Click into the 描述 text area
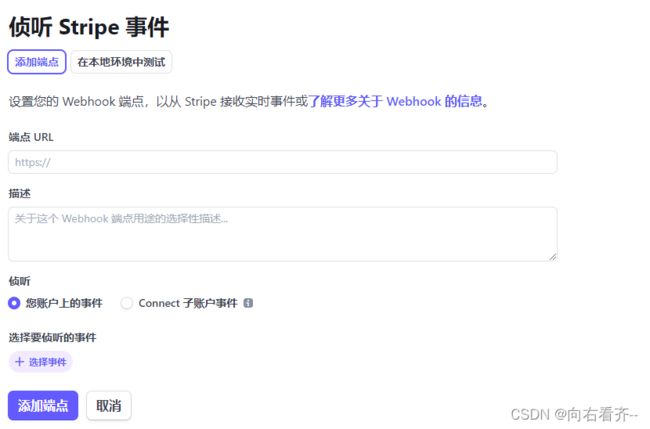 282,234
